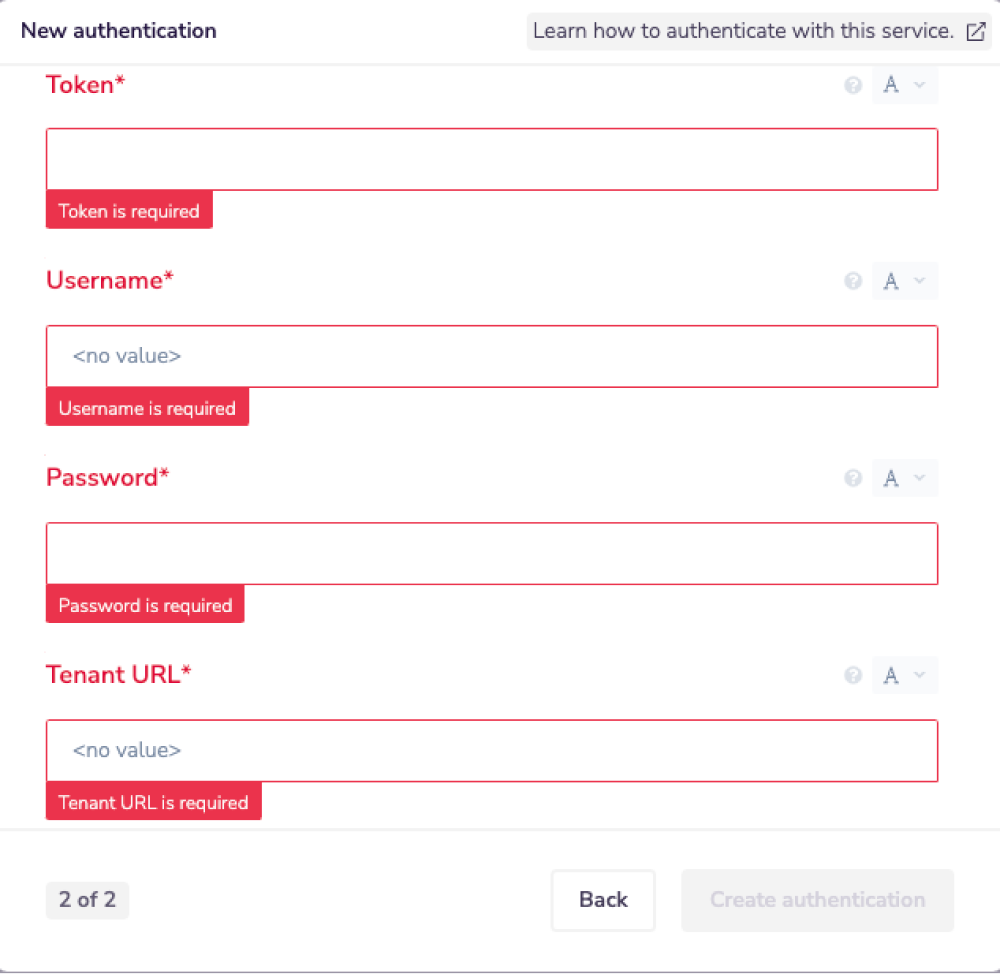Click the external link icon in the header
The image size is (1000, 974).
(975, 31)
